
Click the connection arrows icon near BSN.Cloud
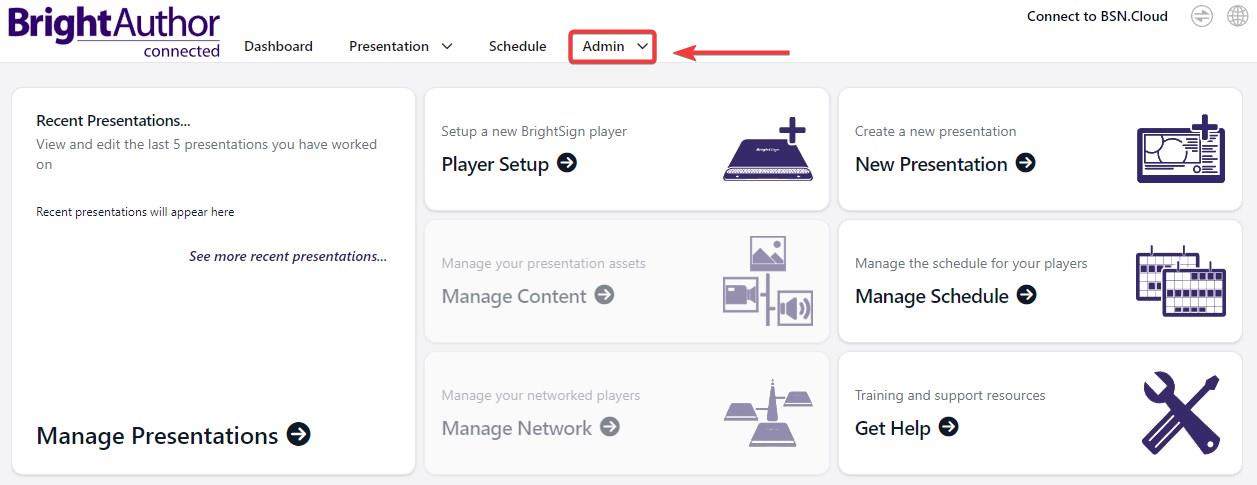(x=1202, y=16)
